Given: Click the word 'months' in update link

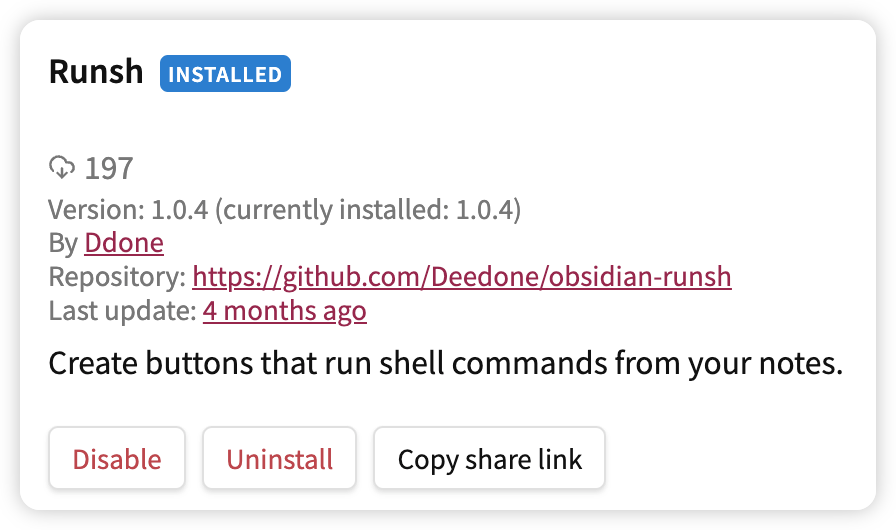Looking at the screenshot, I should coord(270,311).
